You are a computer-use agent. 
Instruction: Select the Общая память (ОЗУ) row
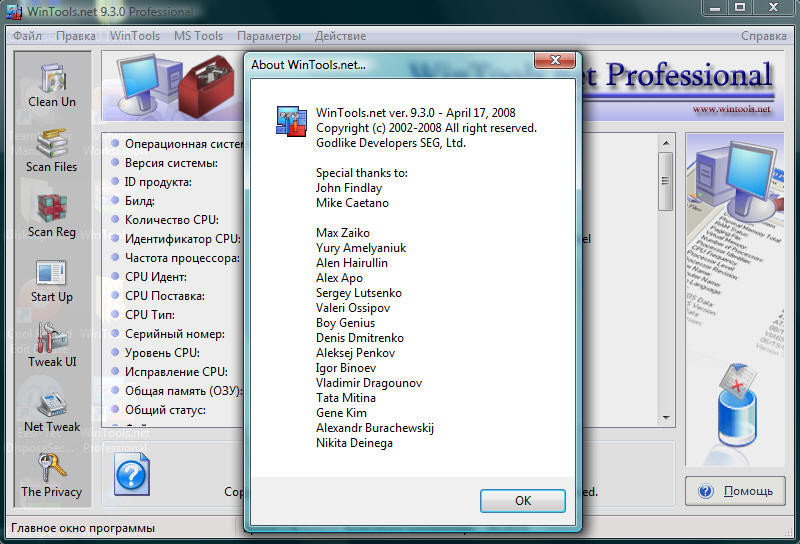[x=177, y=390]
